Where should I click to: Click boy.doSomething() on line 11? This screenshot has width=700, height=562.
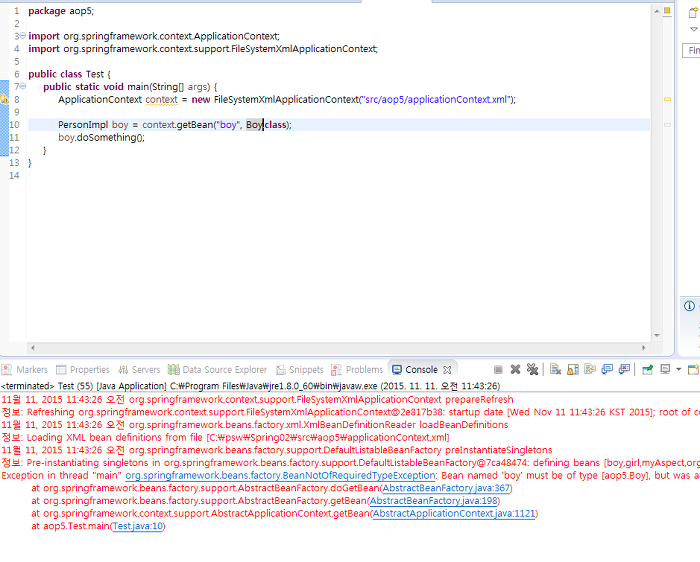coord(101,137)
